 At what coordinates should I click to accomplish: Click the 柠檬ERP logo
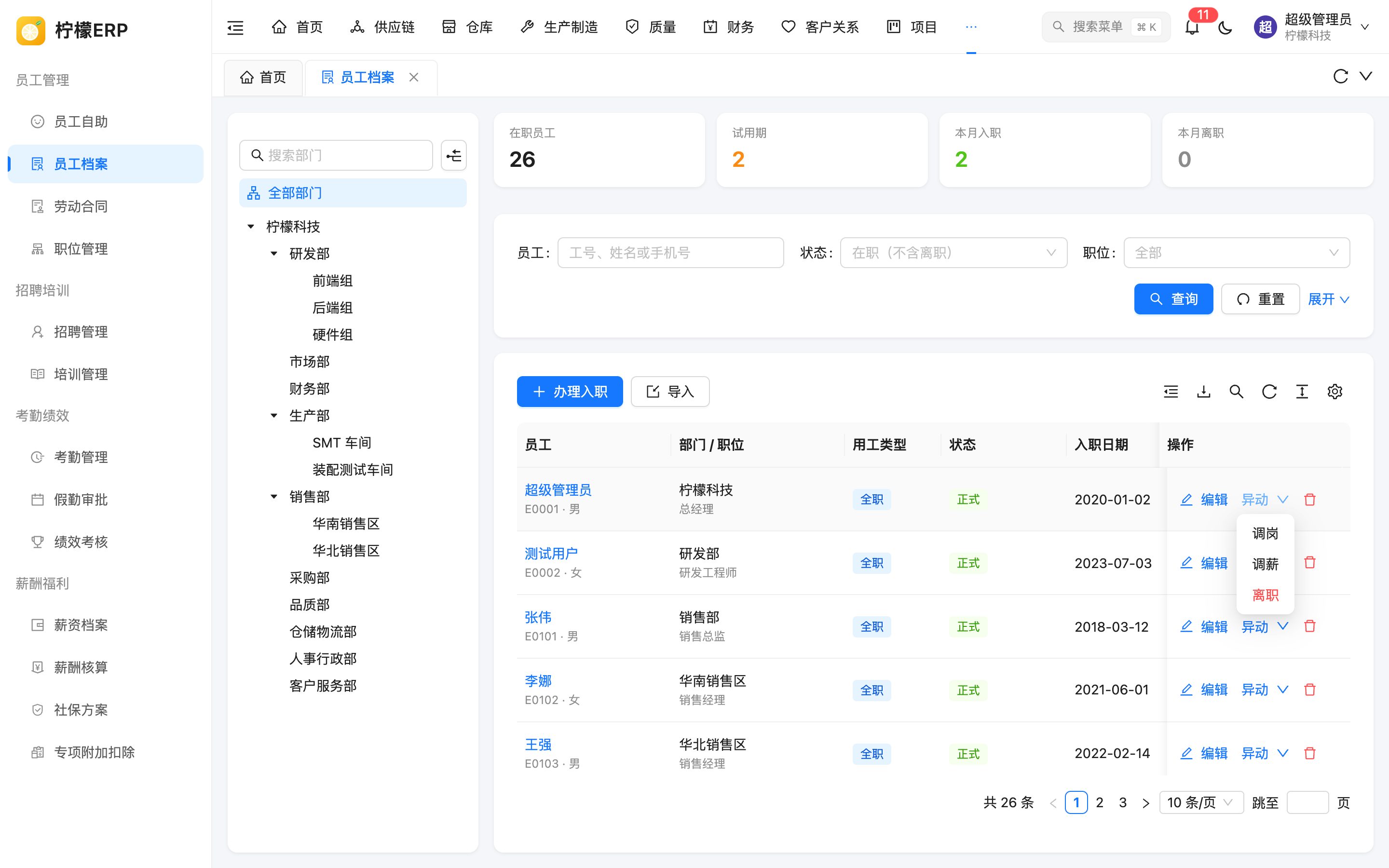coord(72,30)
